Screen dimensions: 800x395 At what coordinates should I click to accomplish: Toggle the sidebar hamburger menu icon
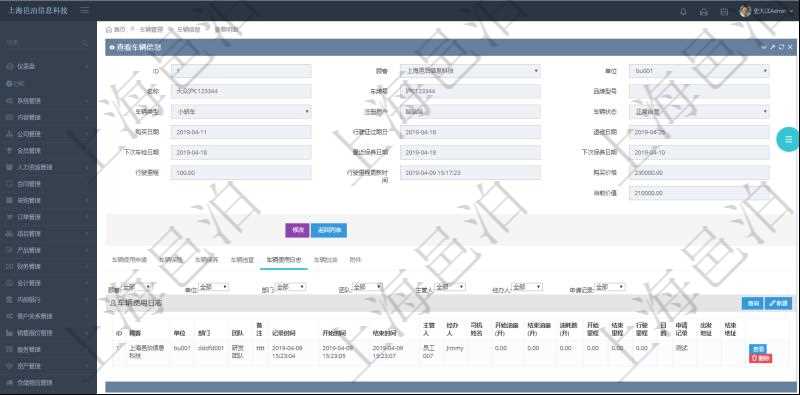click(x=84, y=10)
